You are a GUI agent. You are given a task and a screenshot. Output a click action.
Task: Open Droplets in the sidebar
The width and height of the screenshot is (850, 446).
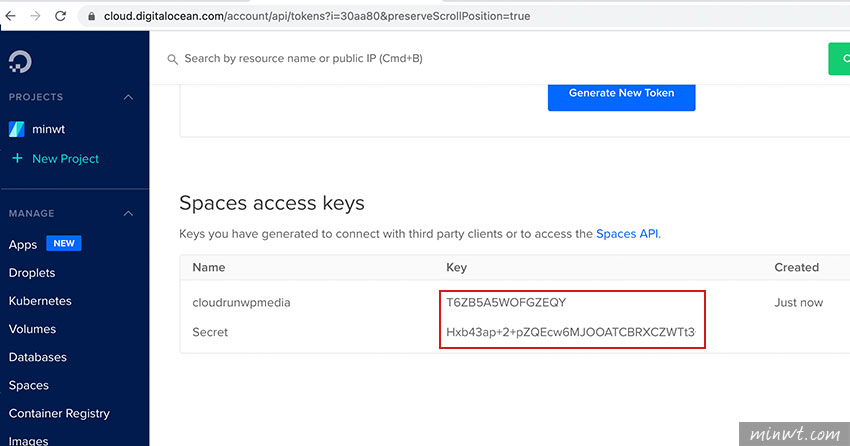(32, 273)
